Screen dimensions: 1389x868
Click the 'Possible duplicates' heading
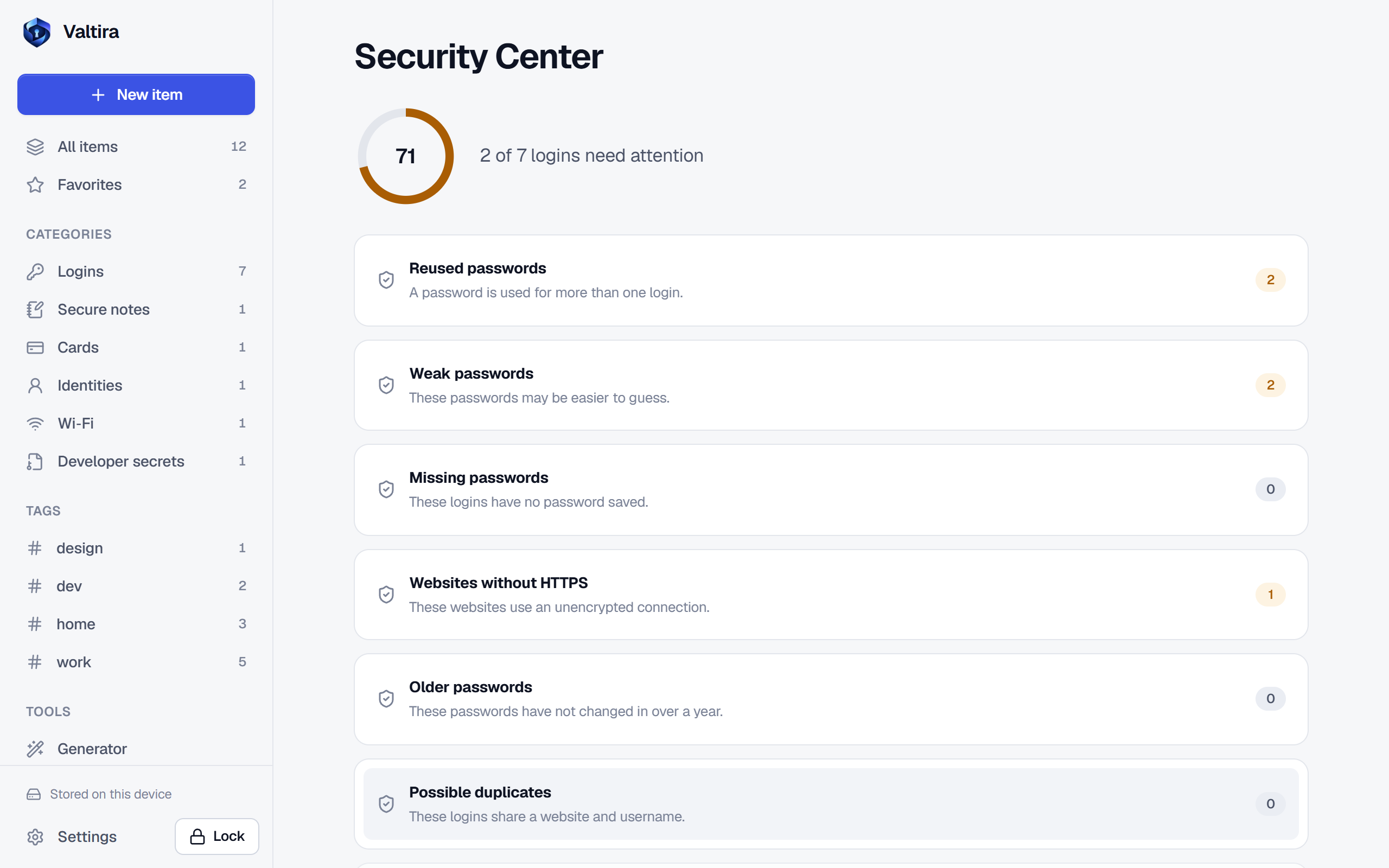pyautogui.click(x=480, y=792)
